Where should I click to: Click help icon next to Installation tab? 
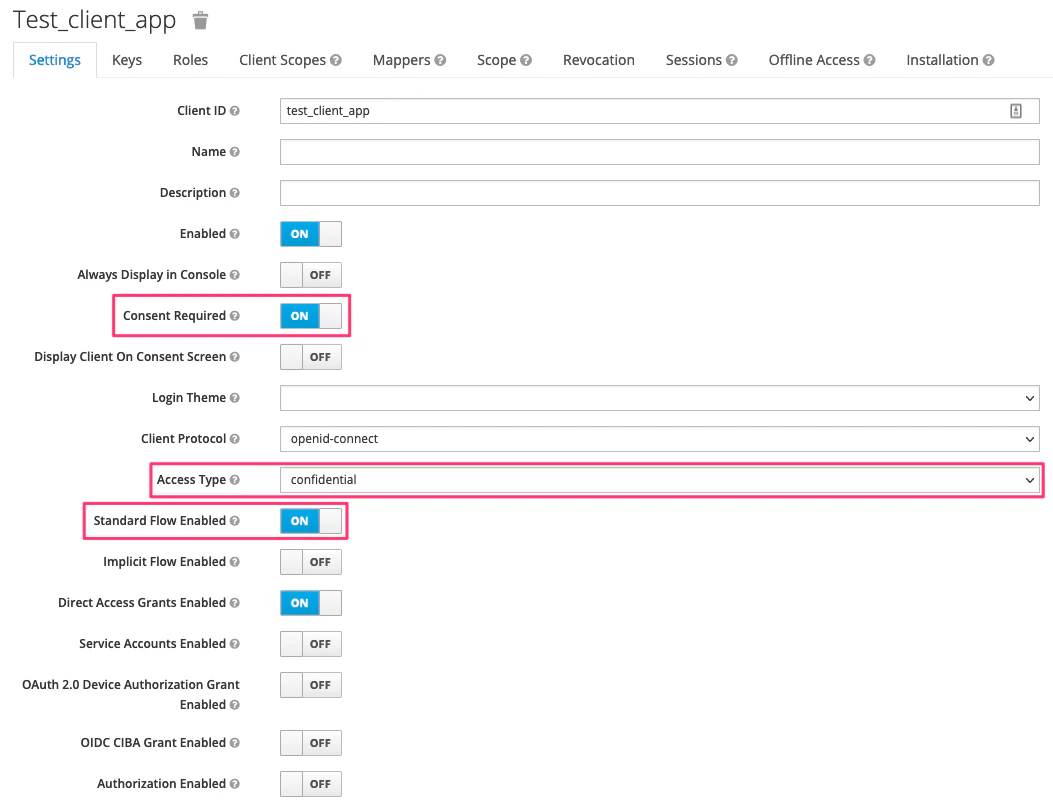pyautogui.click(x=988, y=60)
